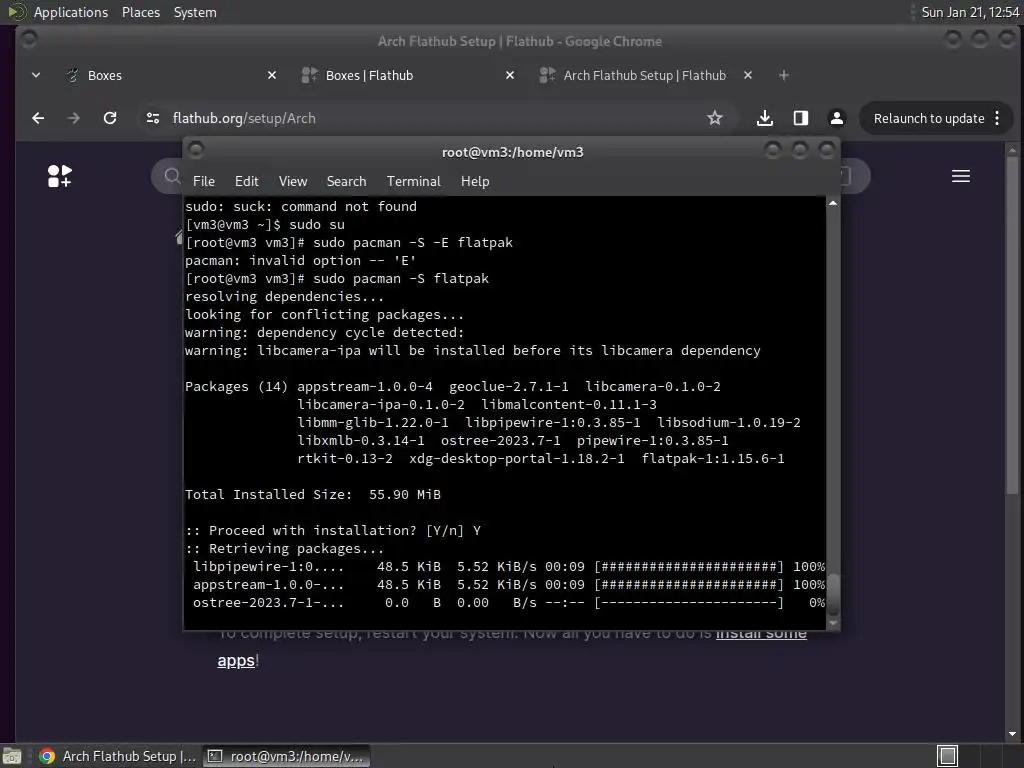Open Chrome window menu icon in title bar
The width and height of the screenshot is (1024, 768).
point(29,39)
